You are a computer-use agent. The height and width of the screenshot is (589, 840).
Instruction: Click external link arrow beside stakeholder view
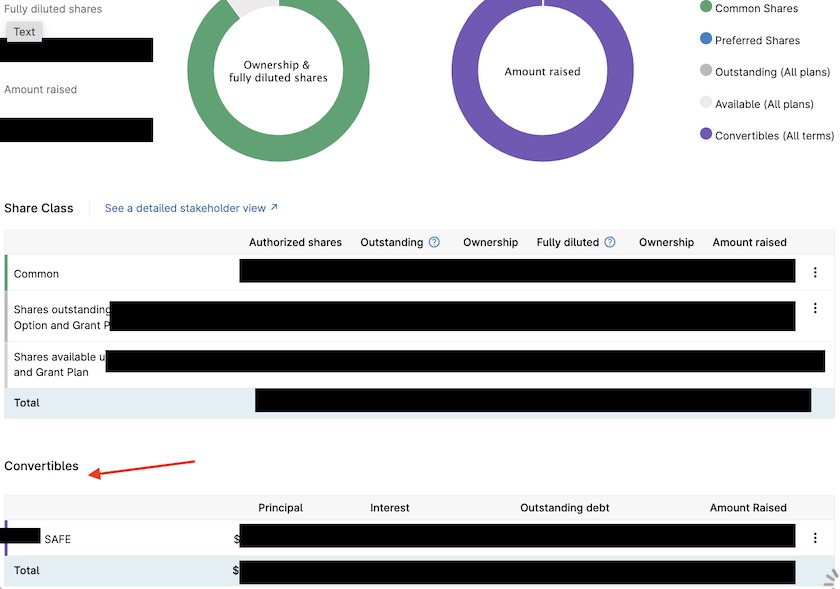click(274, 208)
